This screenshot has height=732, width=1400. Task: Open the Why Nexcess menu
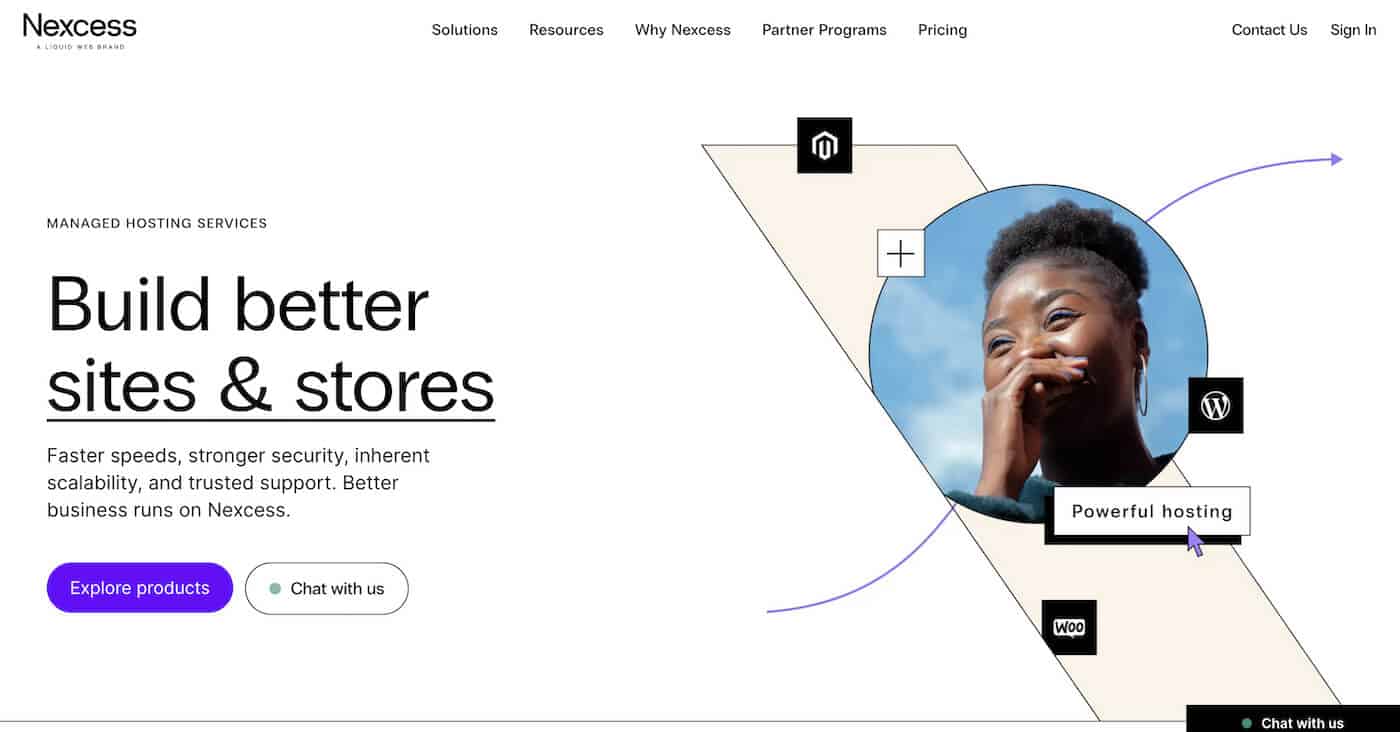[x=683, y=30]
